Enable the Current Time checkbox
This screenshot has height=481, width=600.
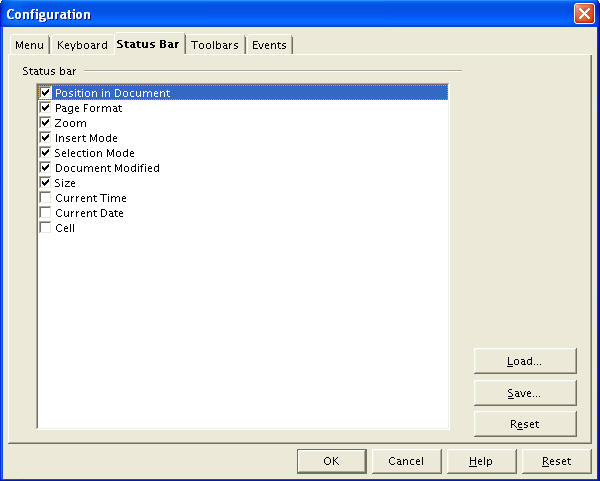(46, 197)
